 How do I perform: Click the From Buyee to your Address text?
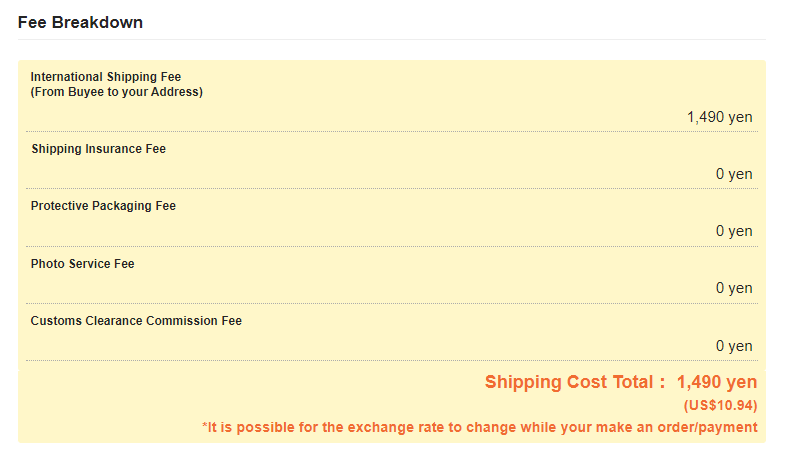click(x=117, y=92)
